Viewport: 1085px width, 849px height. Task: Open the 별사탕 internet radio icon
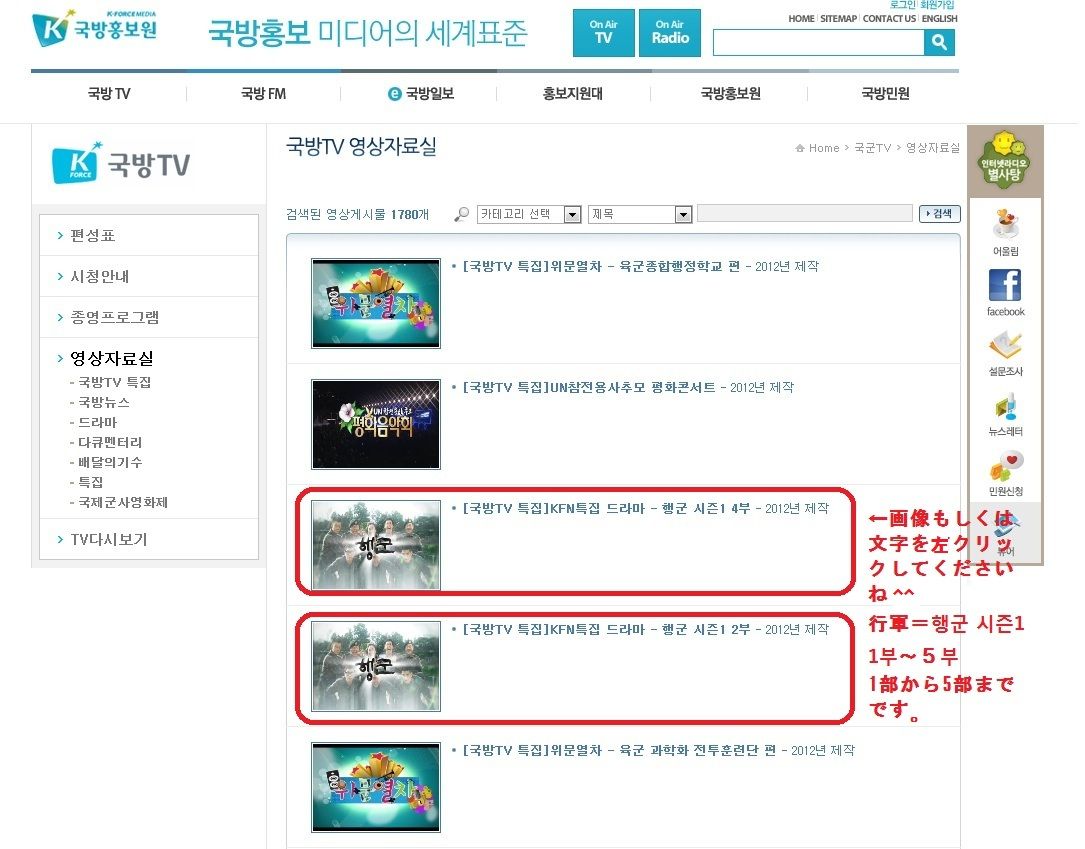pyautogui.click(x=1004, y=158)
